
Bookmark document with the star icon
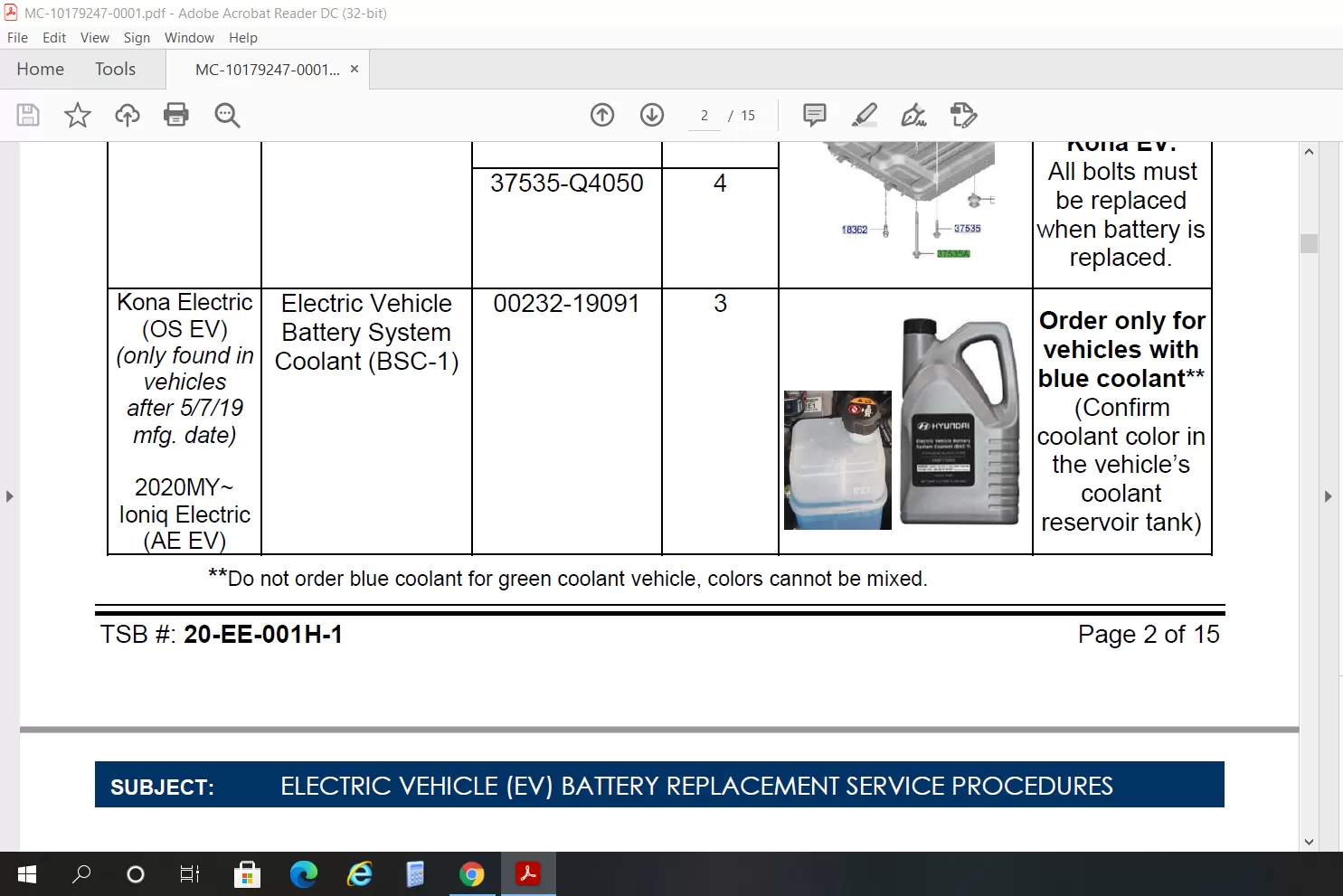78,115
